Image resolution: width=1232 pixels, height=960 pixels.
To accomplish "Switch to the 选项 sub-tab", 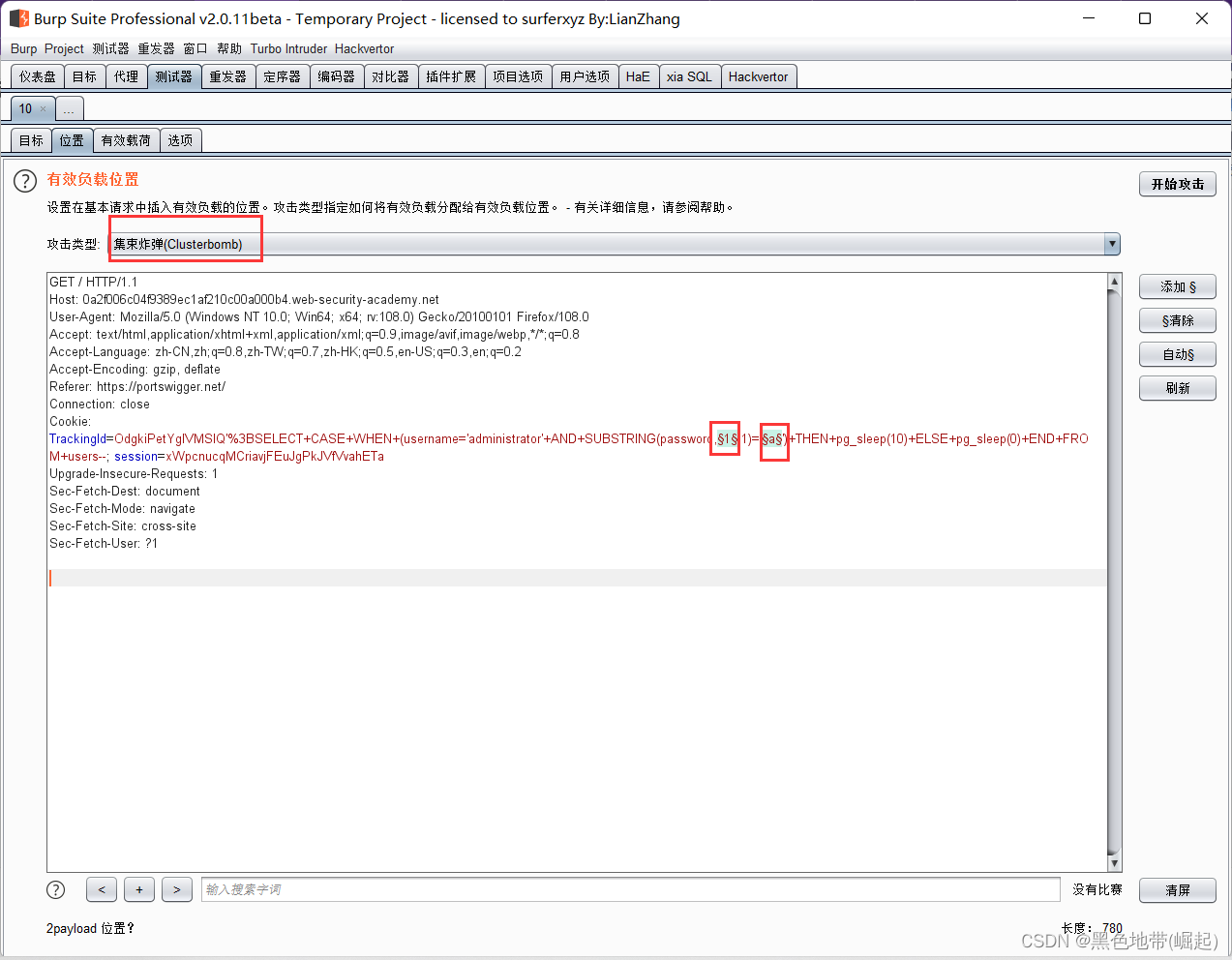I will [181, 140].
